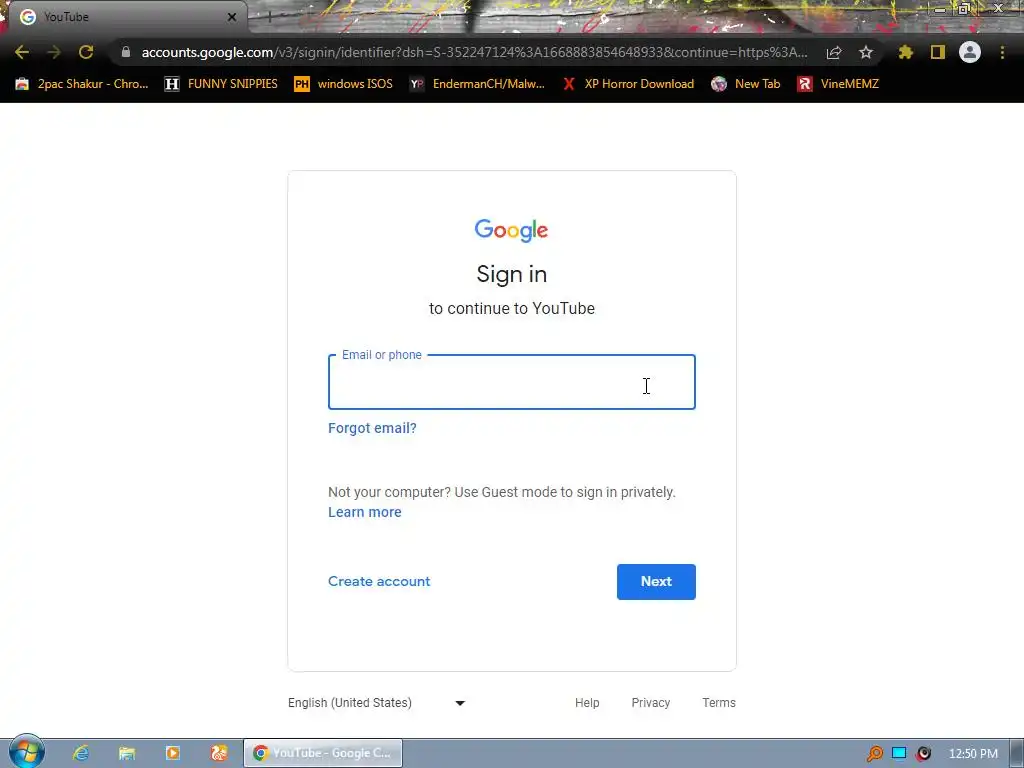Select the YouTube - Google Chrome taskbar button
Image resolution: width=1024 pixels, height=768 pixels.
point(323,753)
